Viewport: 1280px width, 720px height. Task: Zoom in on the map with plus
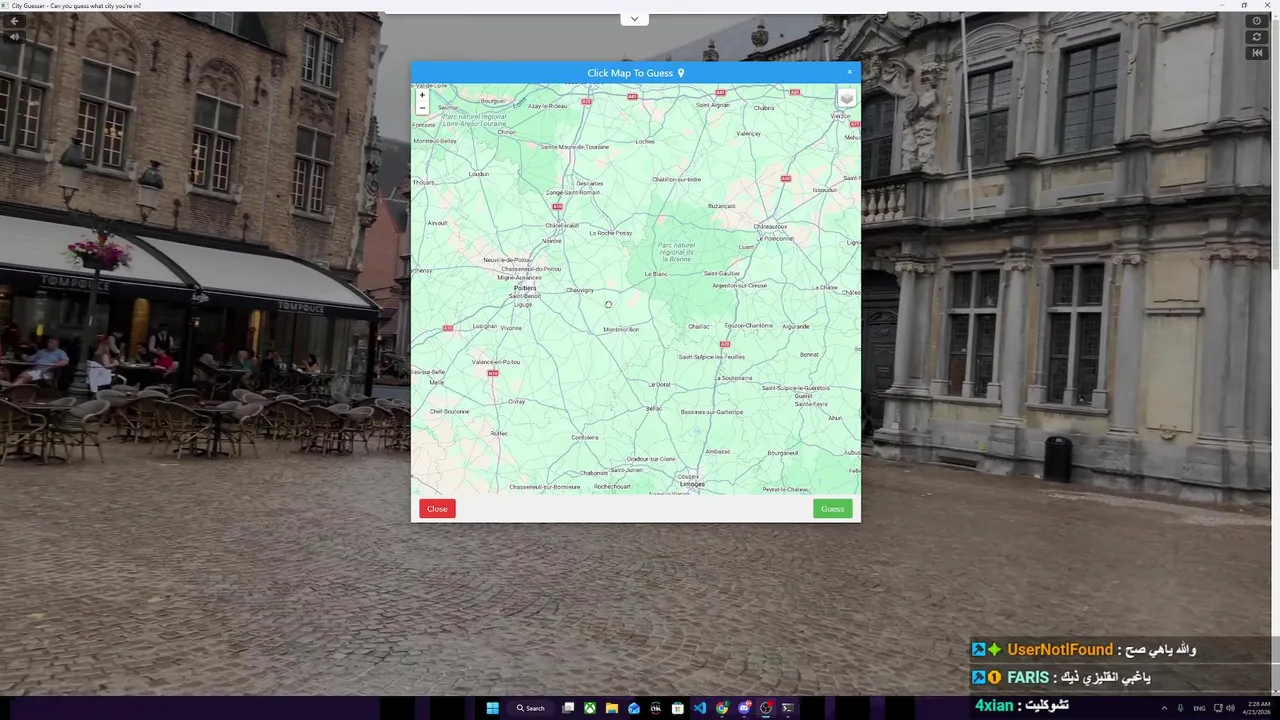tap(422, 96)
